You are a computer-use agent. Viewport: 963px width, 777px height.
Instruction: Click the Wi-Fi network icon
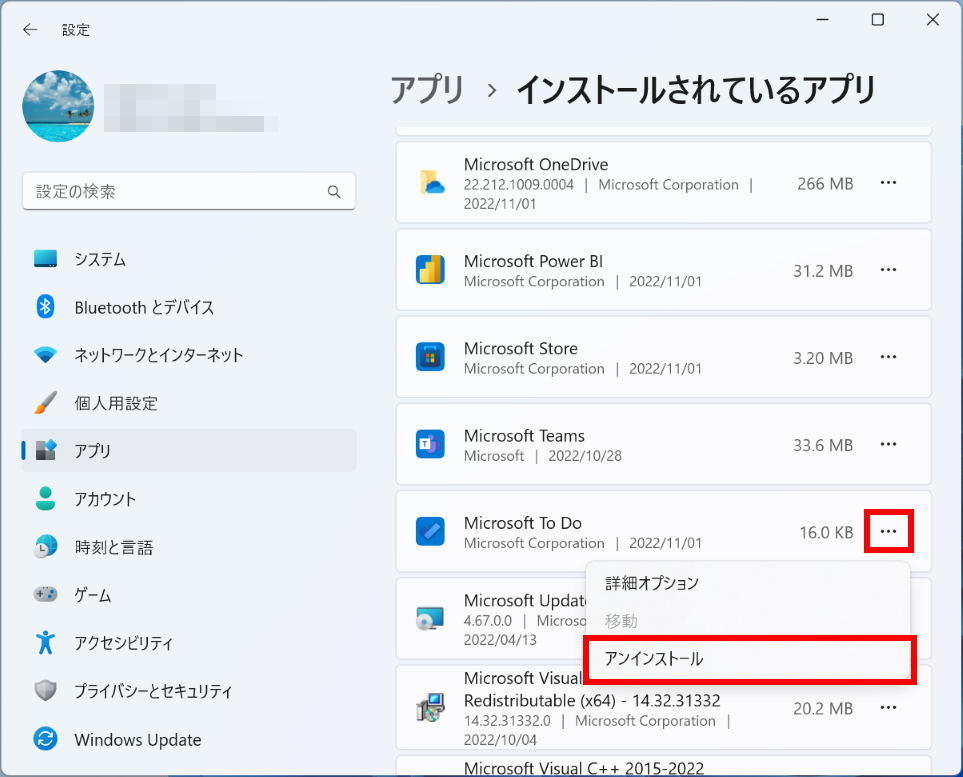tap(45, 354)
